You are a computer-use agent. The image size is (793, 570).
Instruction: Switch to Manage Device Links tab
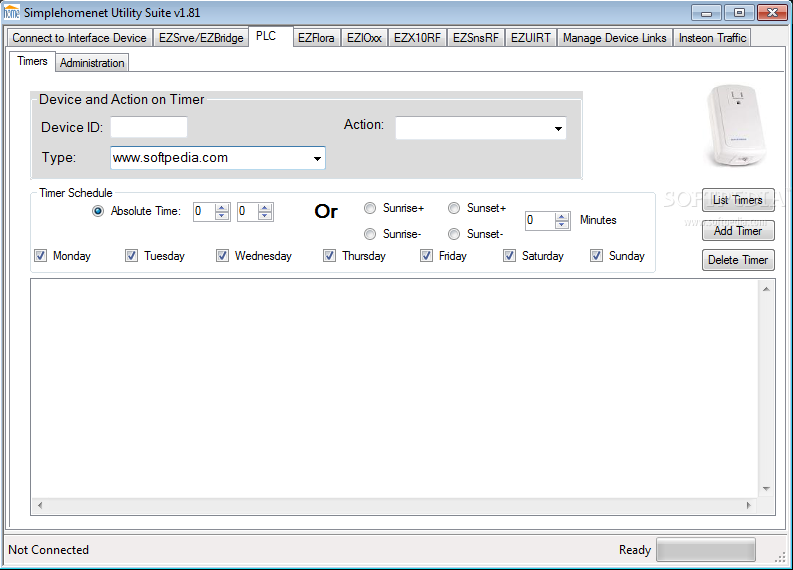click(614, 38)
